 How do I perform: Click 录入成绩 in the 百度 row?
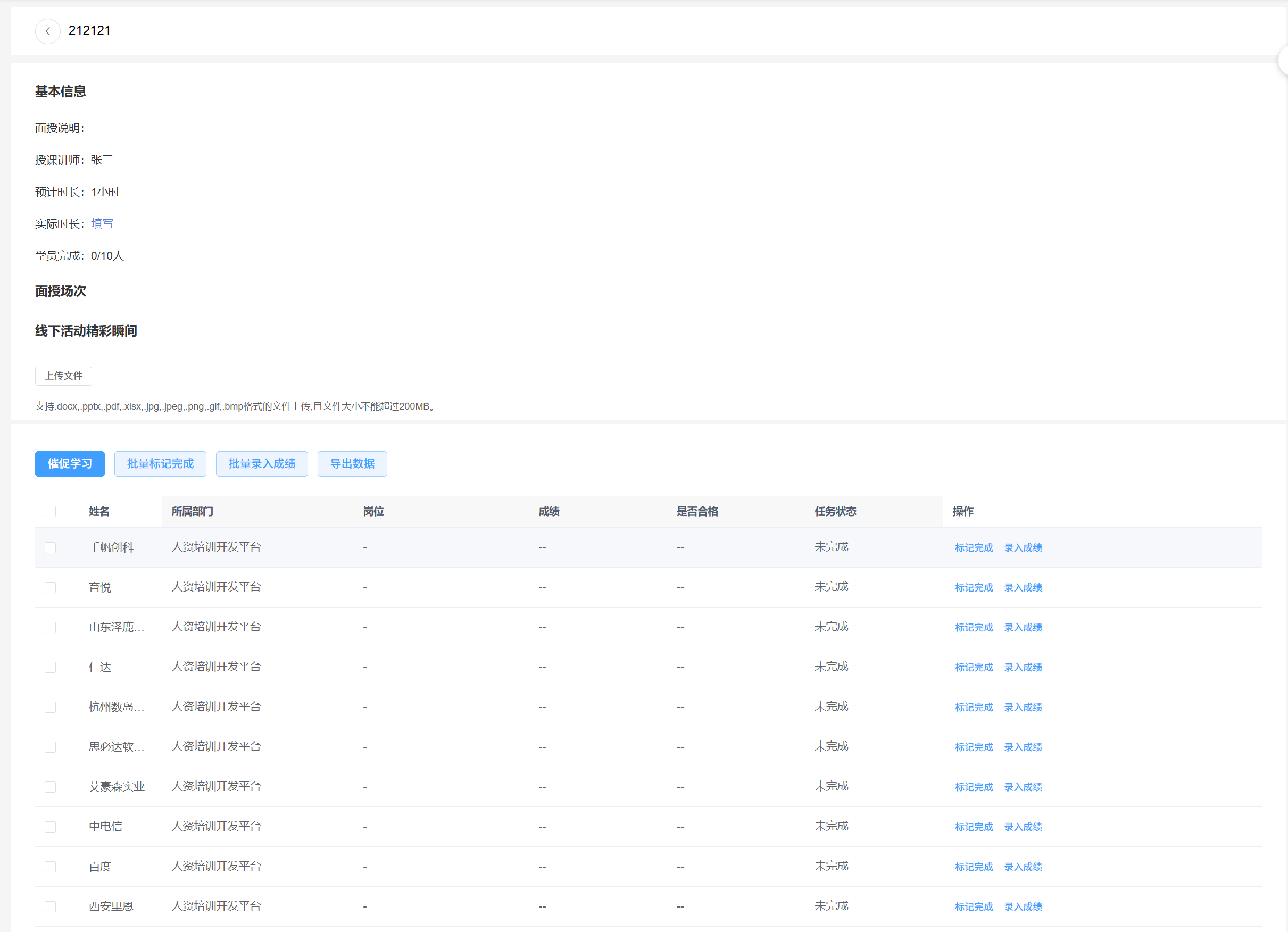pyautogui.click(x=1023, y=867)
